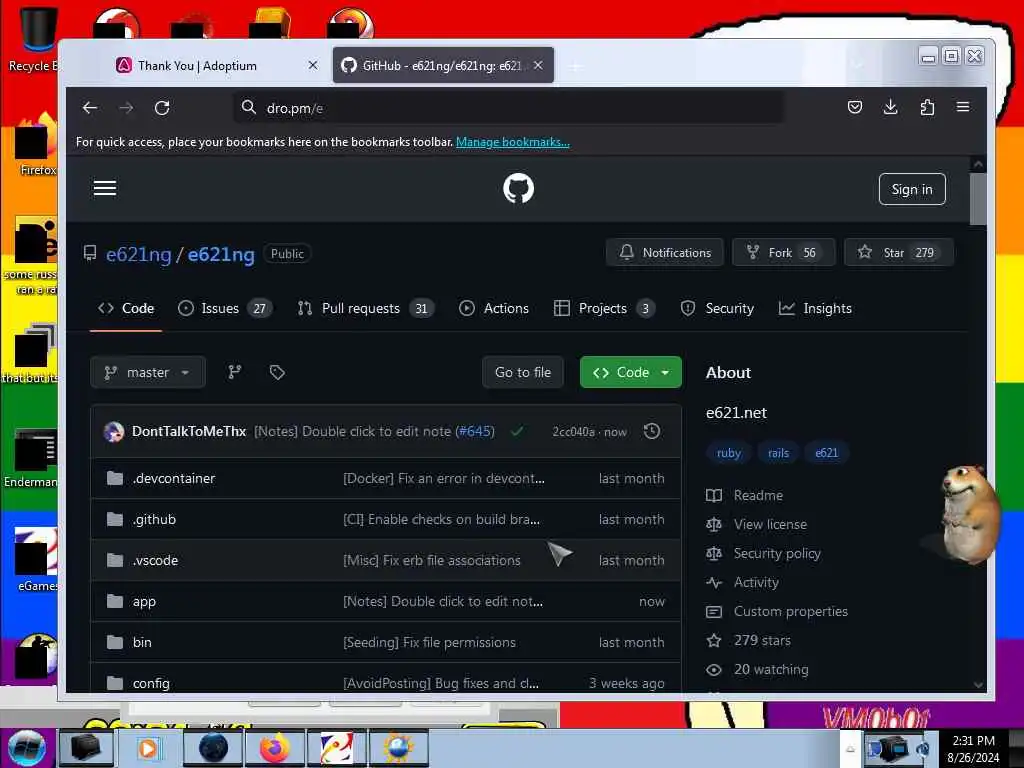Open the Readme sidebar link

point(744,495)
